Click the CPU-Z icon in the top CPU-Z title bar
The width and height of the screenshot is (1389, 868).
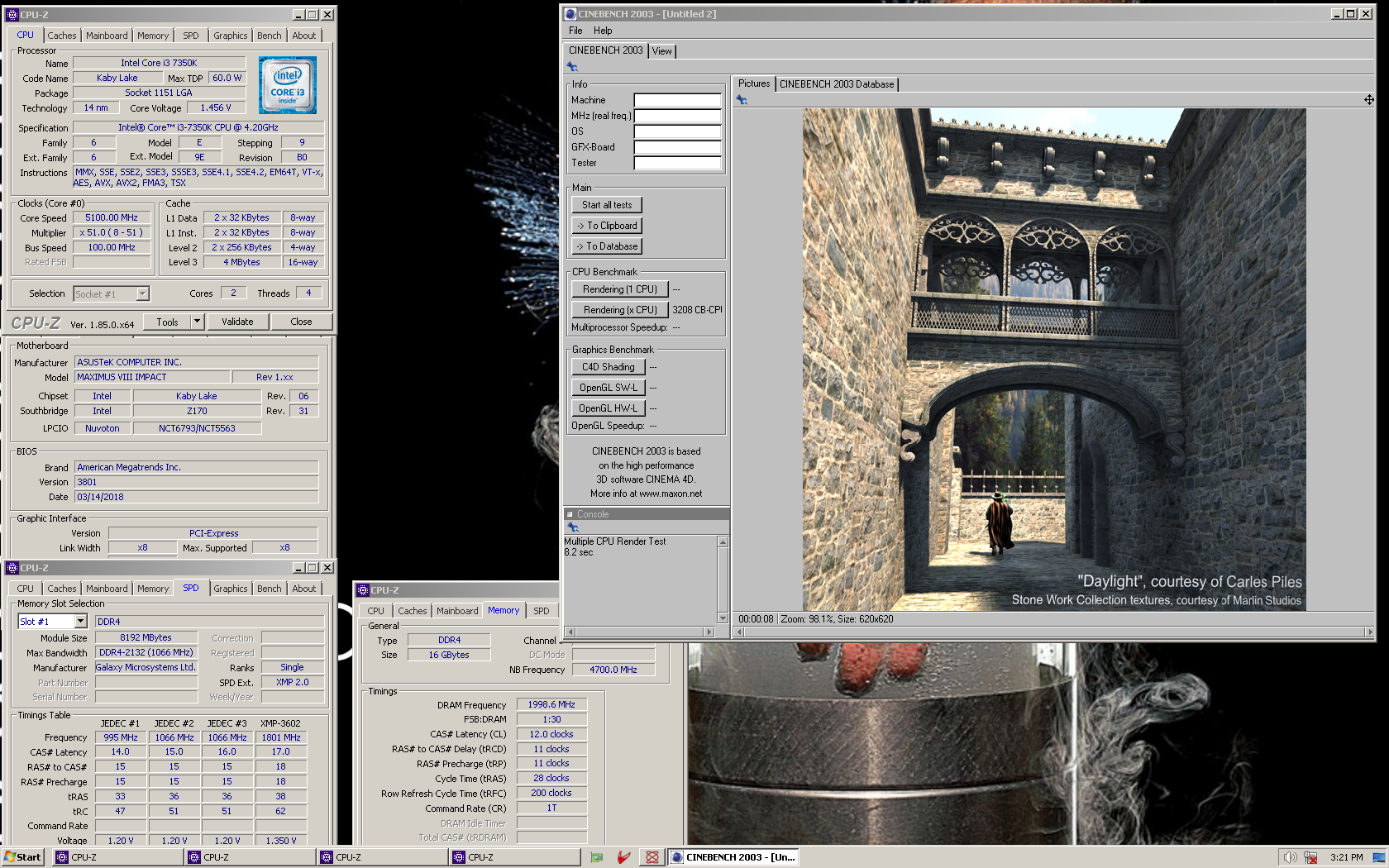click(12, 14)
